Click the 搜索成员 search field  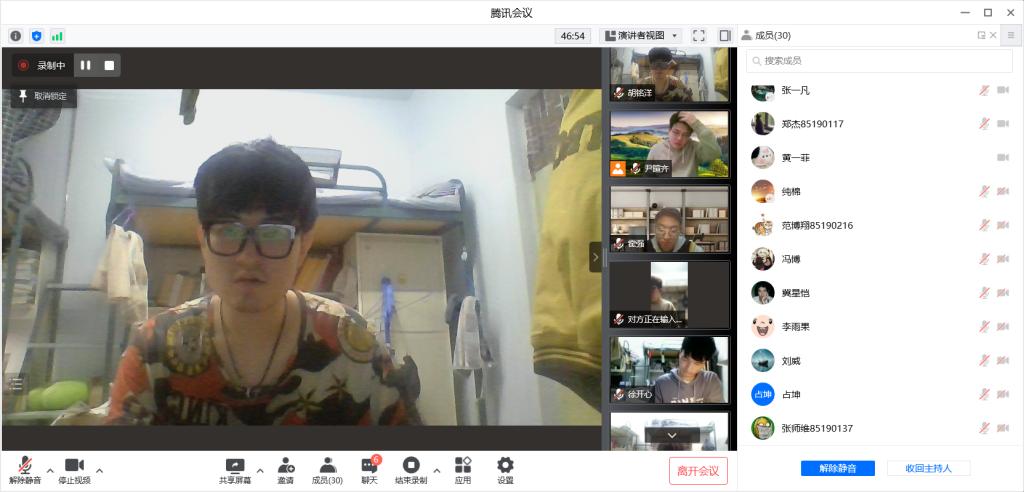click(x=880, y=61)
